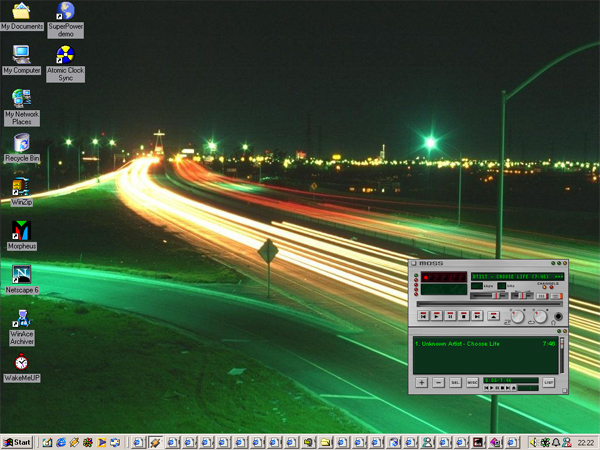This screenshot has height=450, width=600.
Task: Open the Morpheus desktop shortcut
Action: (21, 232)
